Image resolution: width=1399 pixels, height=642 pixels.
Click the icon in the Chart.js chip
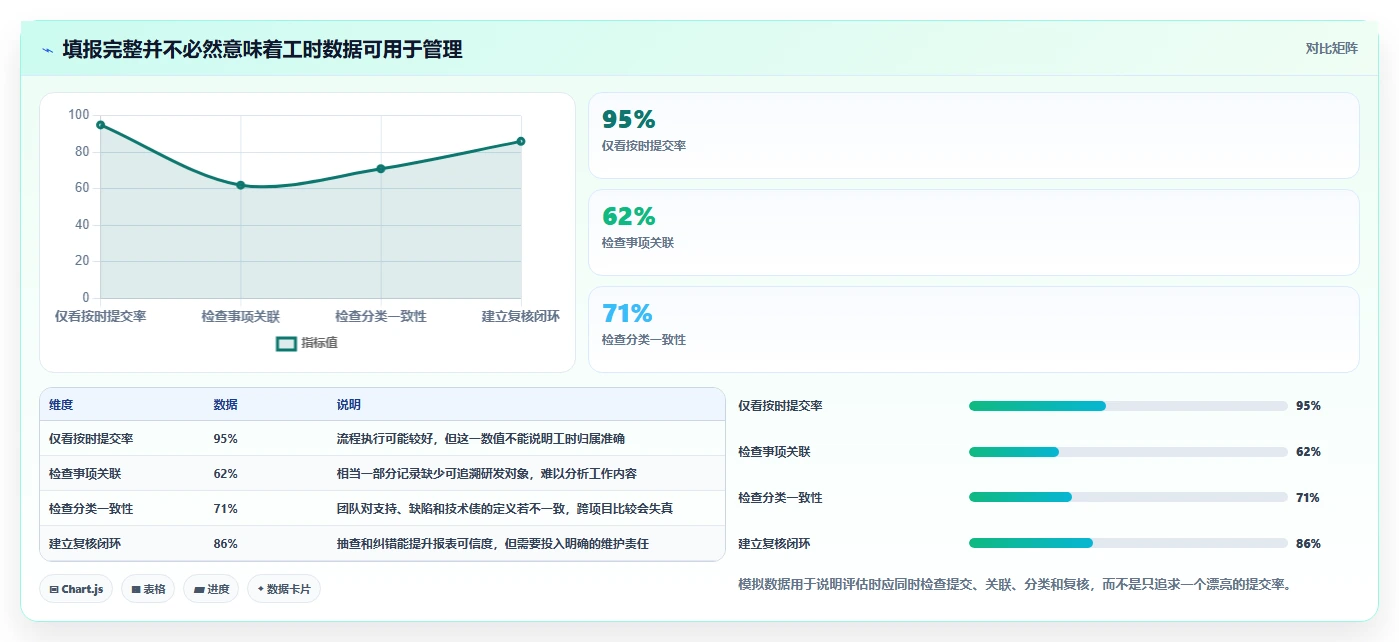click(x=54, y=590)
